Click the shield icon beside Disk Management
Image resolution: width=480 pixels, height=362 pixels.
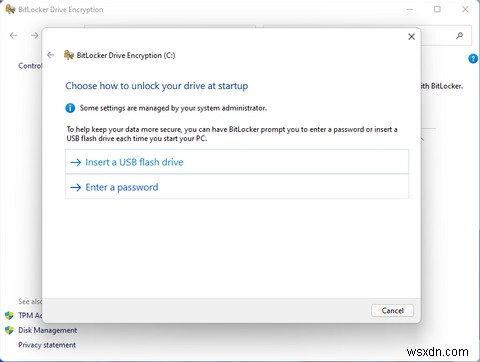[x=9, y=330]
